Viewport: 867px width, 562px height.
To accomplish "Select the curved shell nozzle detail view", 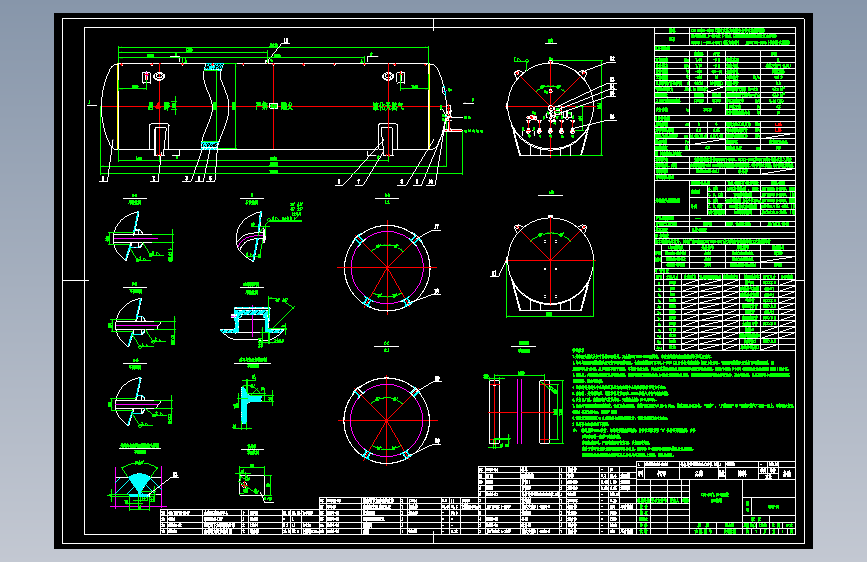I will pyautogui.click(x=252, y=236).
